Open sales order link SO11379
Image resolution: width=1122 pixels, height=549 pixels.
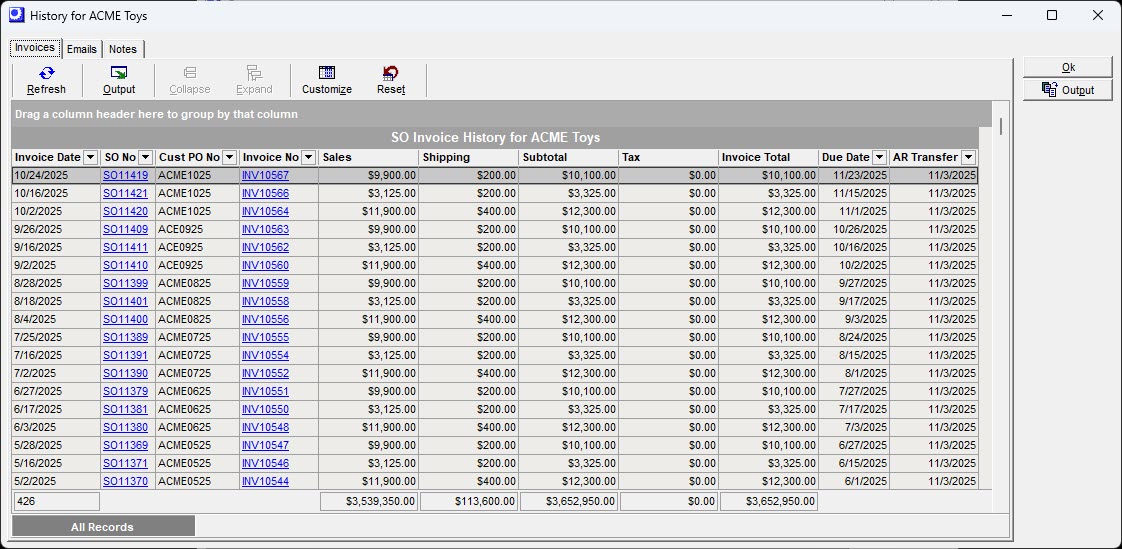125,391
